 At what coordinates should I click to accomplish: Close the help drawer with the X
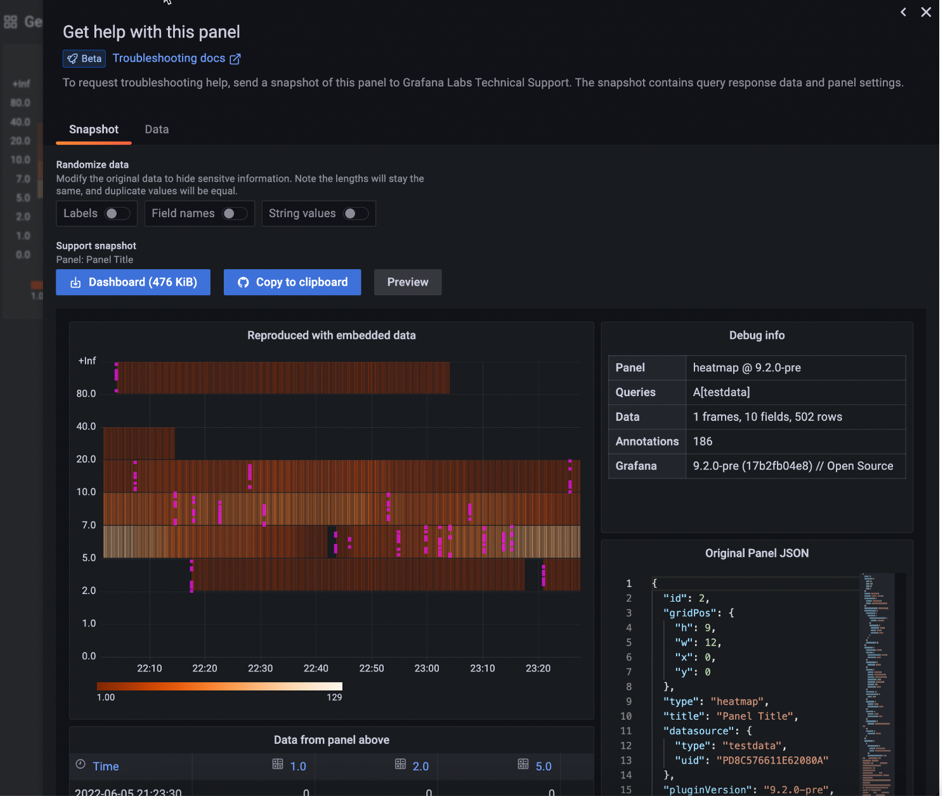tap(926, 12)
